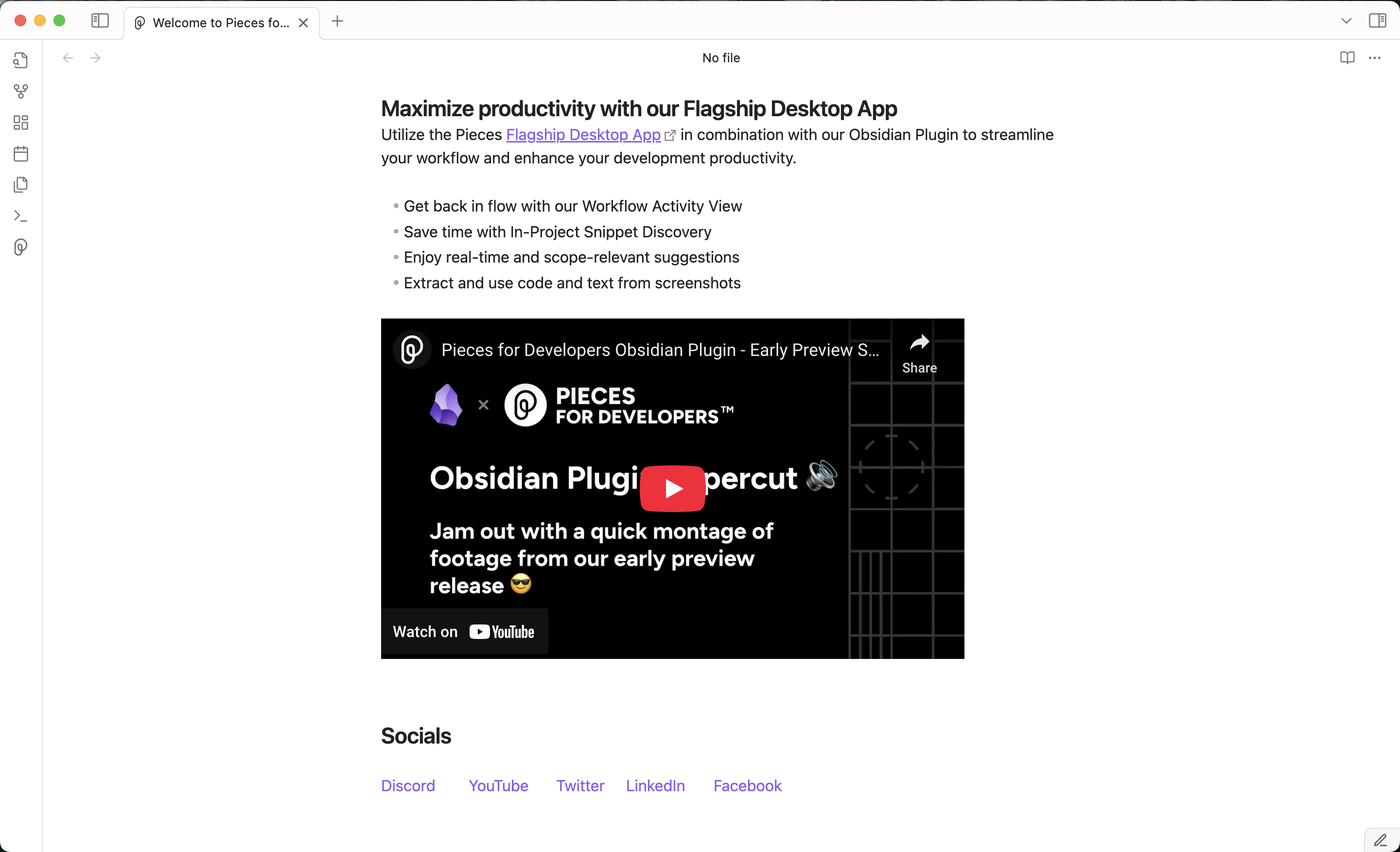
Task: Click 'Save time with In-Project Snippet Discovery'
Action: 558,232
